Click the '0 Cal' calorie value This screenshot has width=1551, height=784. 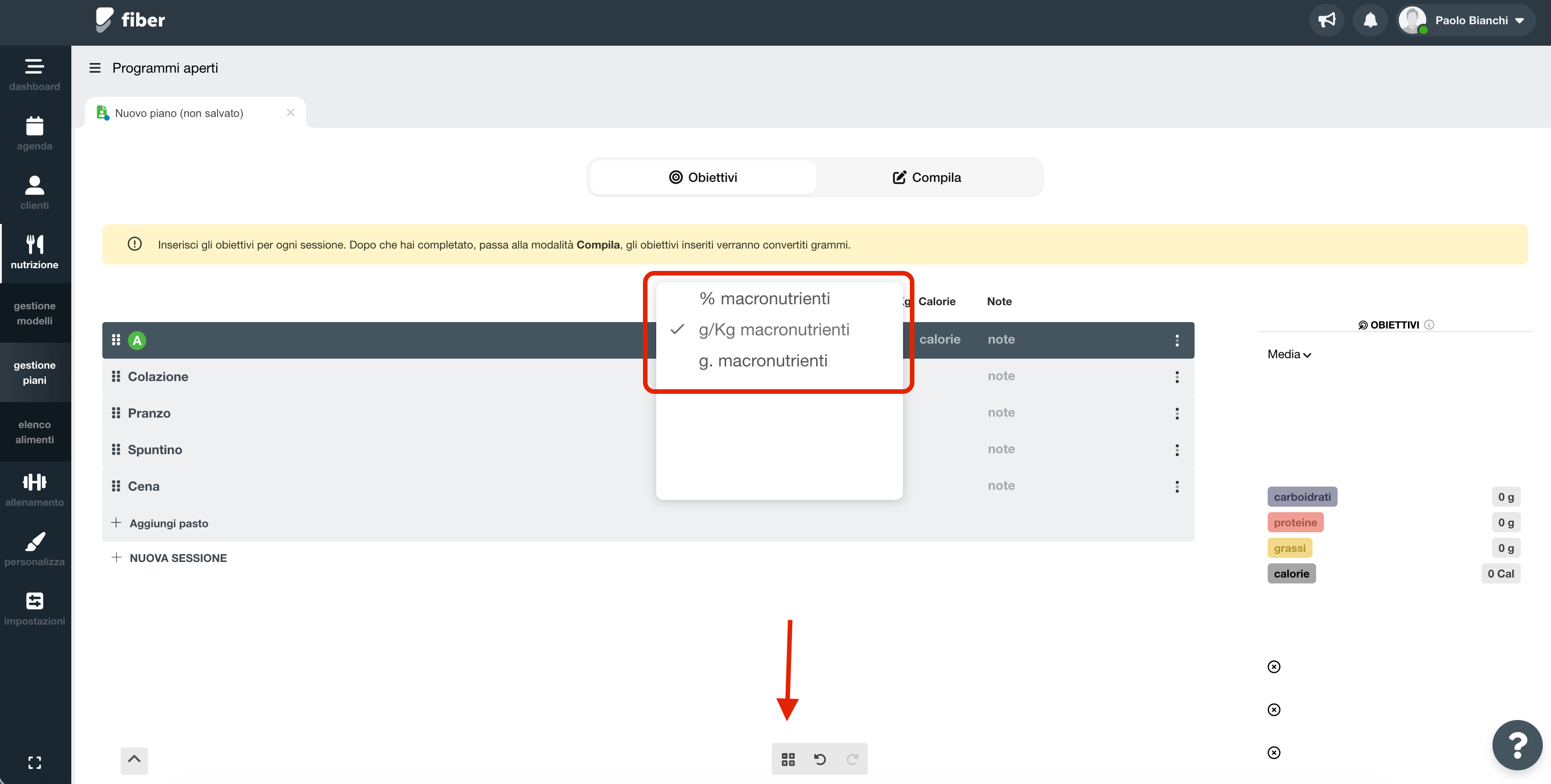(1500, 573)
